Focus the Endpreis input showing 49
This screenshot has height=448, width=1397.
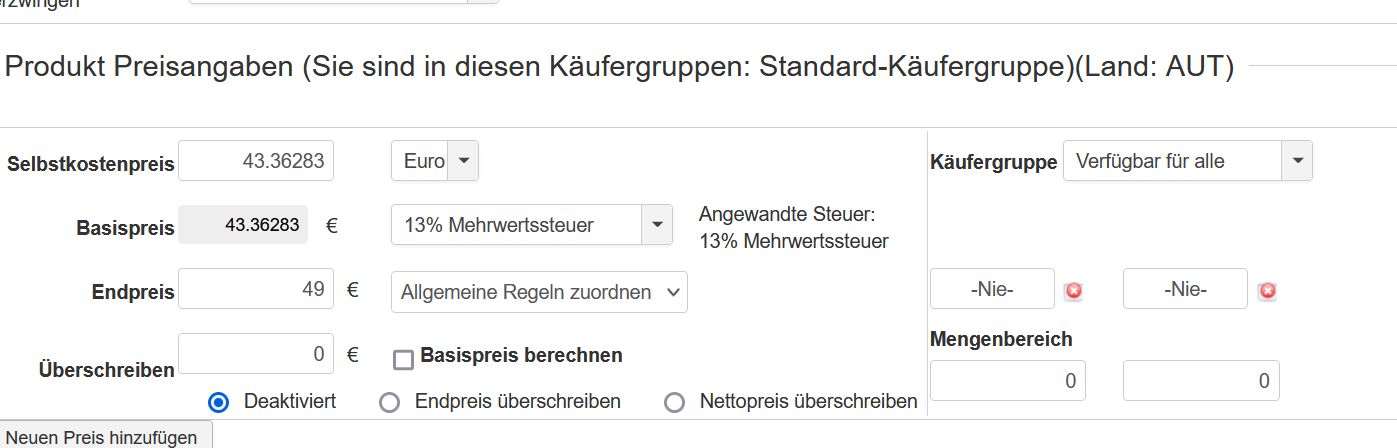coord(256,290)
